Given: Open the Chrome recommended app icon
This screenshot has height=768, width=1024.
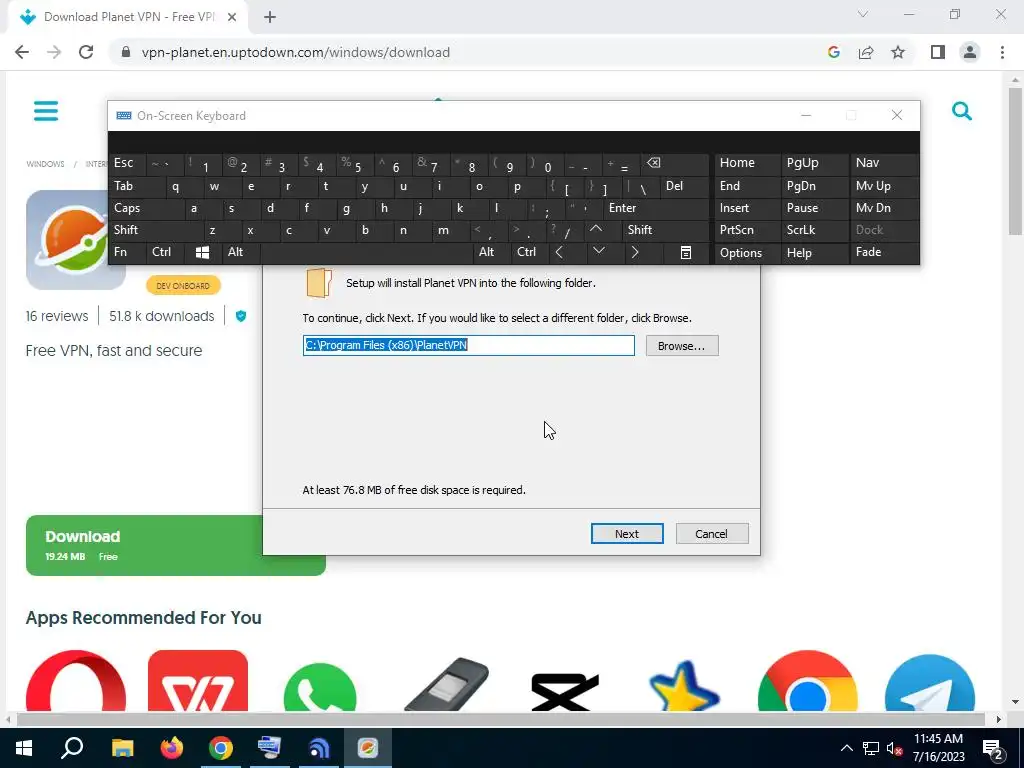Looking at the screenshot, I should (807, 680).
